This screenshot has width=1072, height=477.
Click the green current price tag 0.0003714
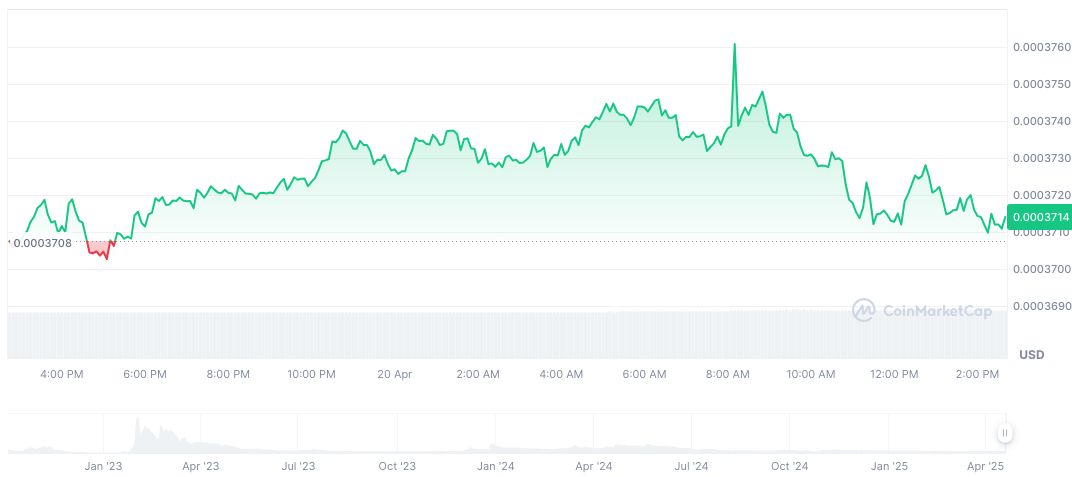1040,217
